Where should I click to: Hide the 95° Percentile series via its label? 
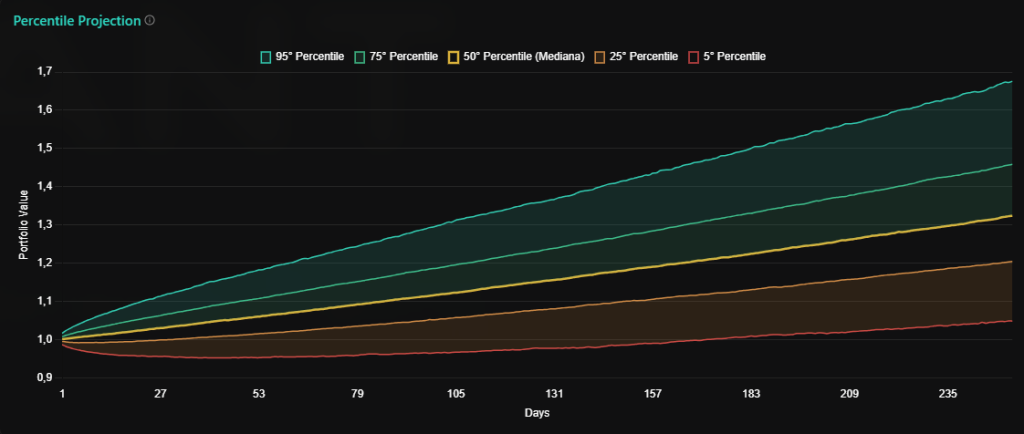point(311,57)
